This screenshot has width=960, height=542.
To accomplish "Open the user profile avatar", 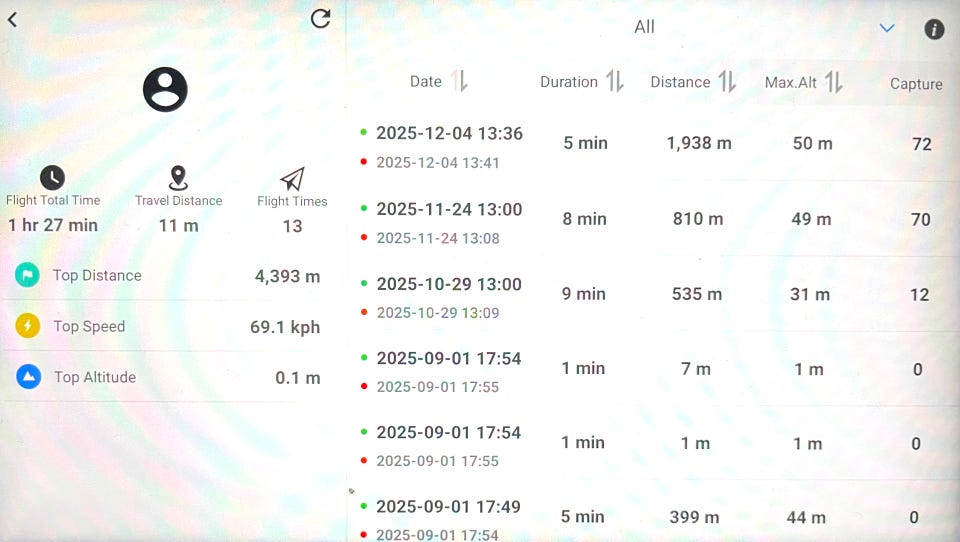I will coord(165,89).
